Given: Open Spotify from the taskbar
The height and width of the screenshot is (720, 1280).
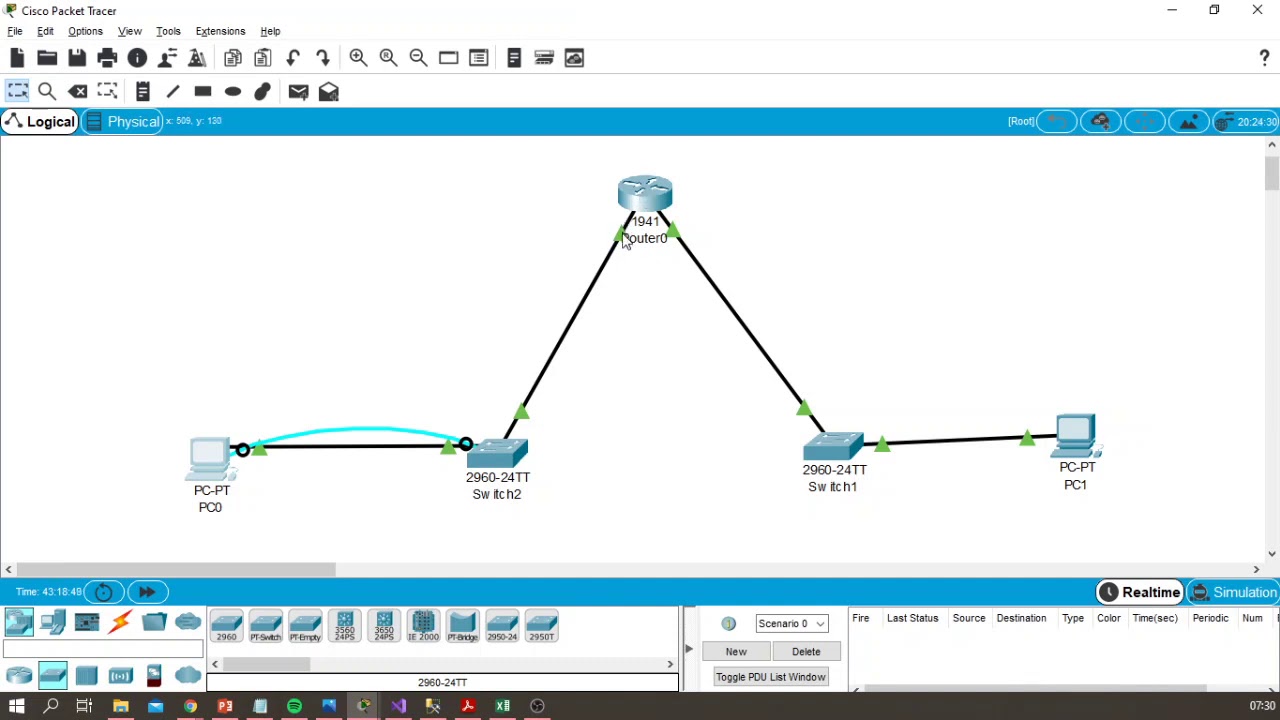Looking at the screenshot, I should 294,707.
